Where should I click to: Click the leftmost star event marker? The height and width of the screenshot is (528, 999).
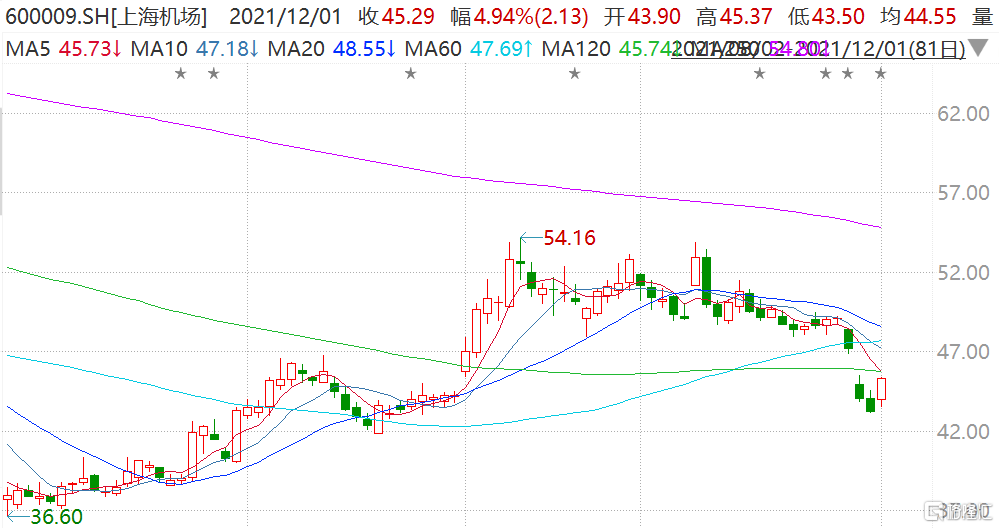[181, 74]
